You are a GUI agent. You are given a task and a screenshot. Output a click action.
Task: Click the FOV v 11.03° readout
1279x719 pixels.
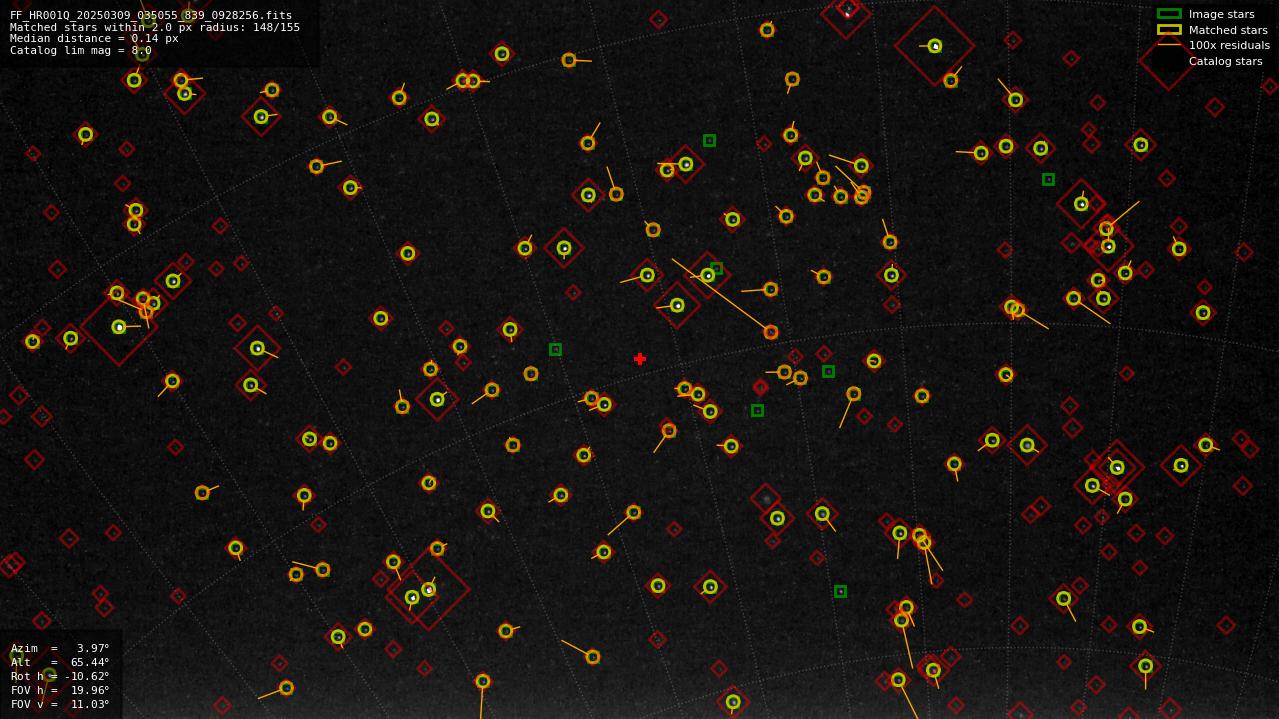click(60, 704)
